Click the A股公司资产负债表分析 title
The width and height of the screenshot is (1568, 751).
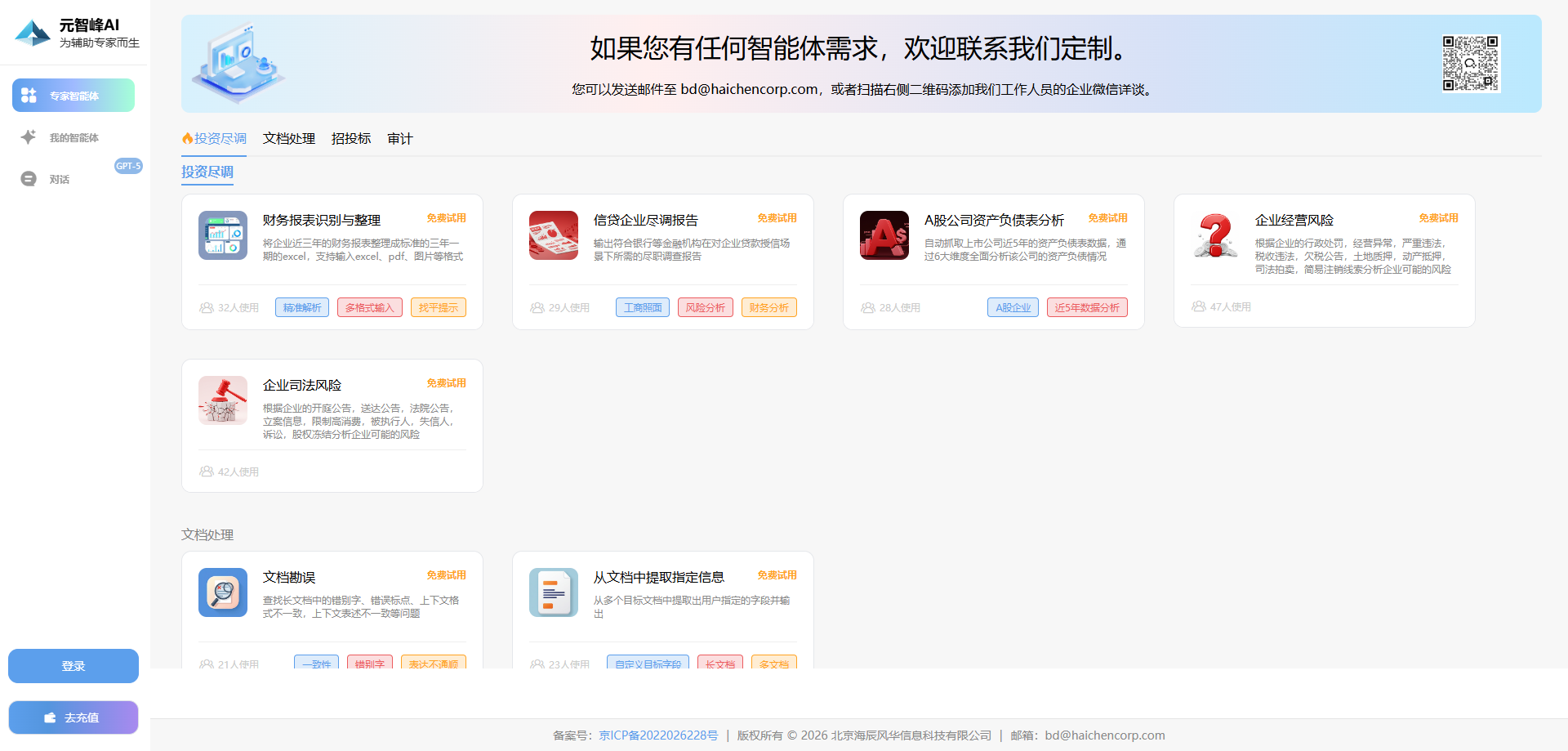point(994,221)
